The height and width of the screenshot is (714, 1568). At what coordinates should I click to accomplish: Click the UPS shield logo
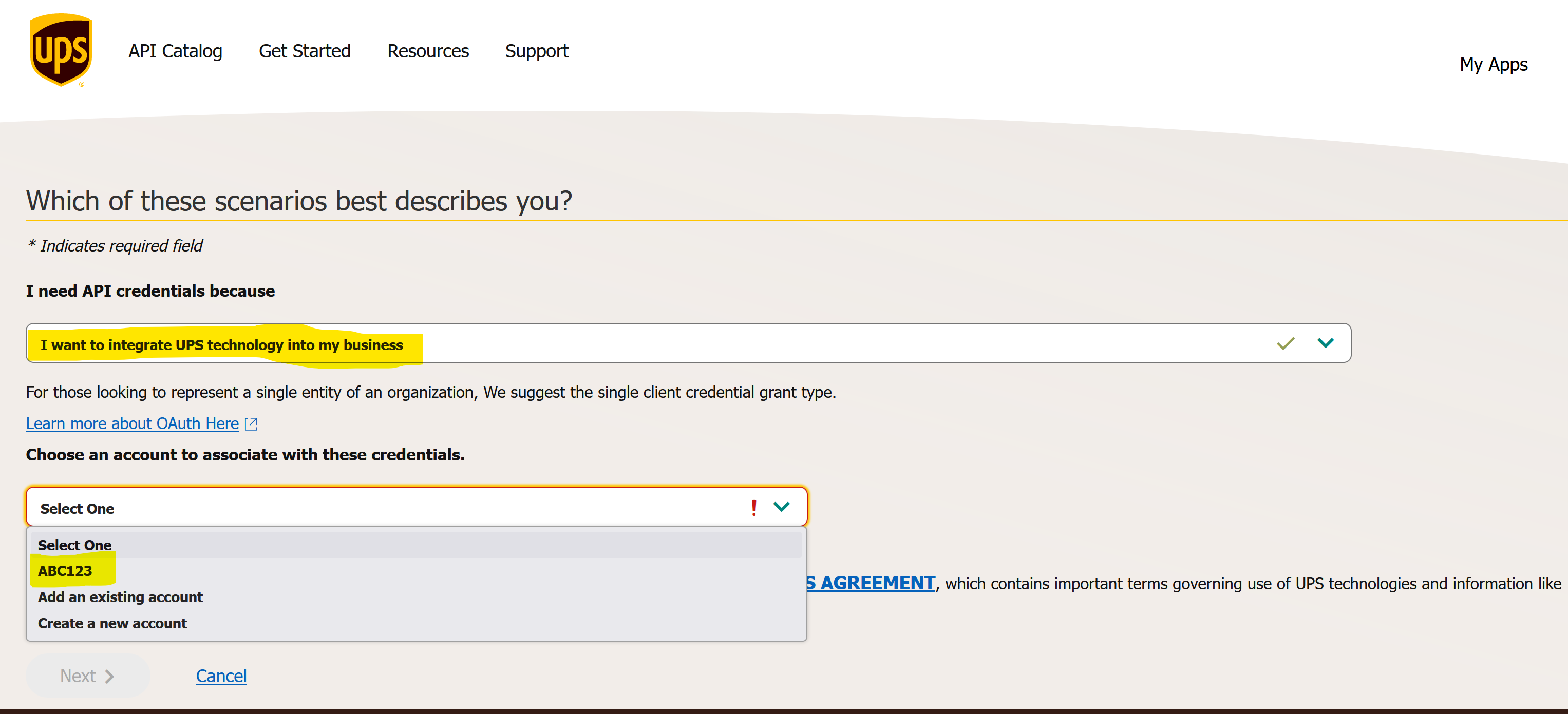click(61, 50)
